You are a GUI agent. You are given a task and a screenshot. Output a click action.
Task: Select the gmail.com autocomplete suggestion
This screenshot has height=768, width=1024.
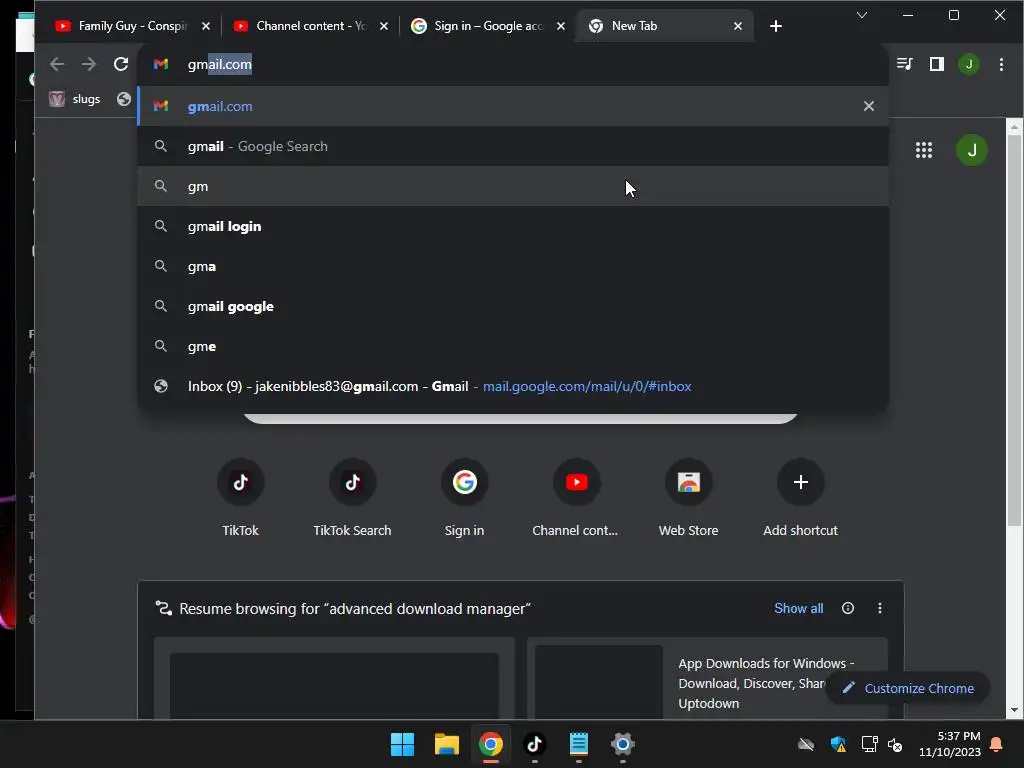click(x=513, y=106)
